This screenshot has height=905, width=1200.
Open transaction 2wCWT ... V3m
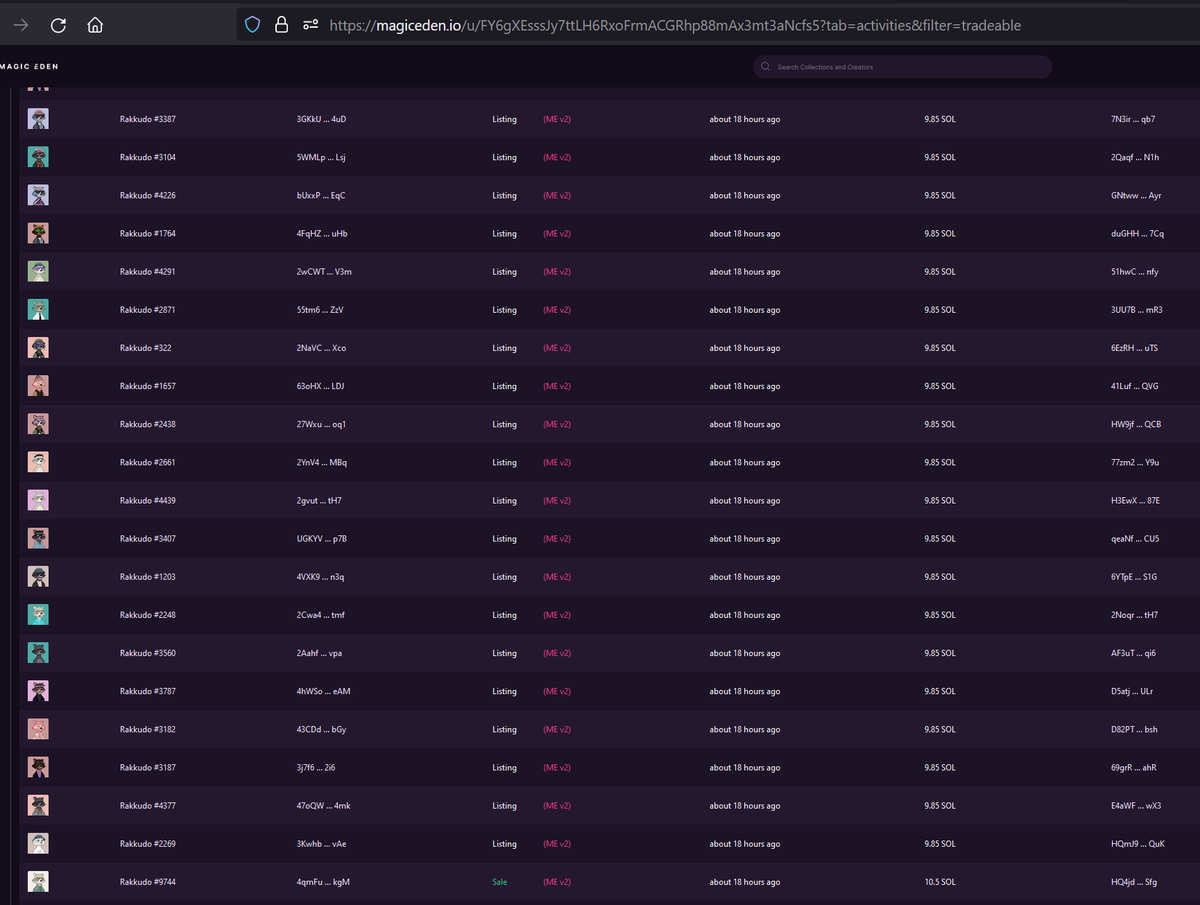[324, 271]
